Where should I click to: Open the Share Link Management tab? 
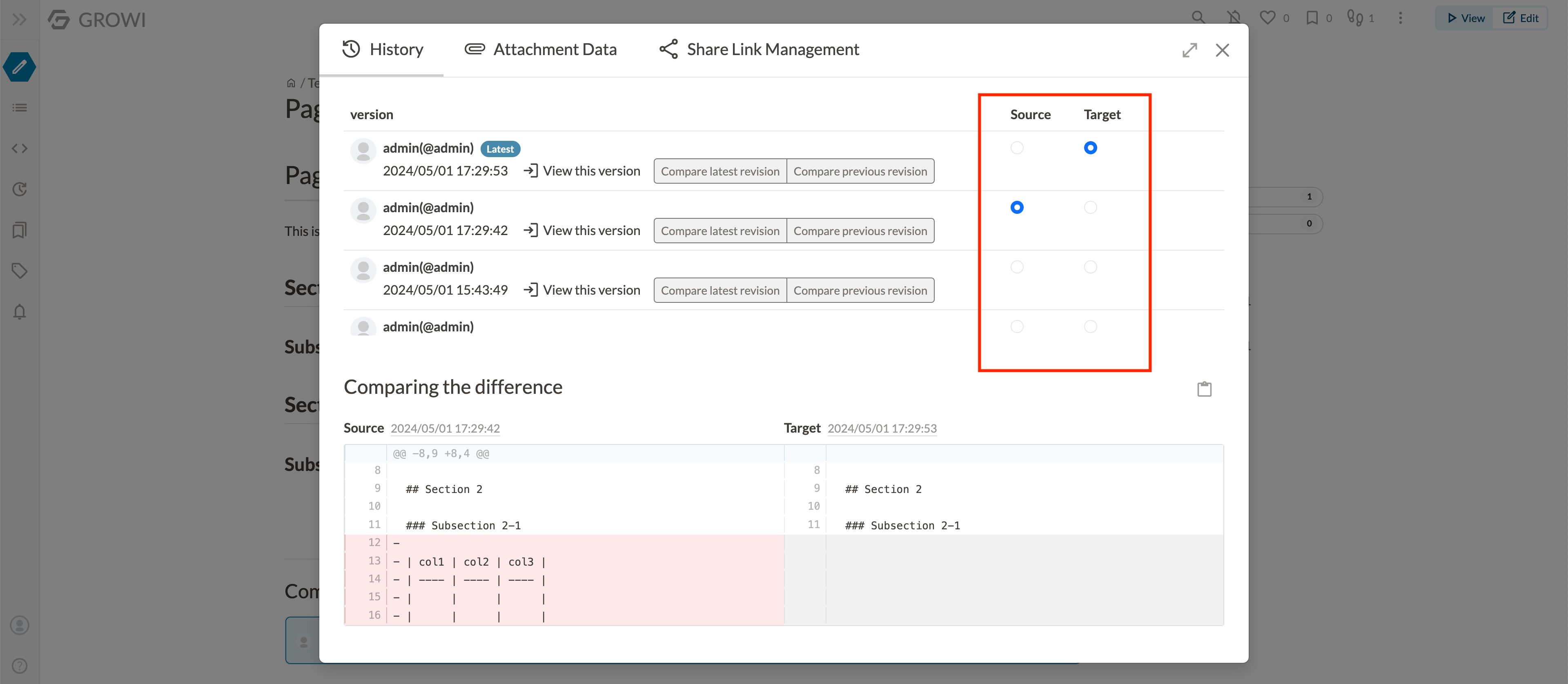click(759, 49)
